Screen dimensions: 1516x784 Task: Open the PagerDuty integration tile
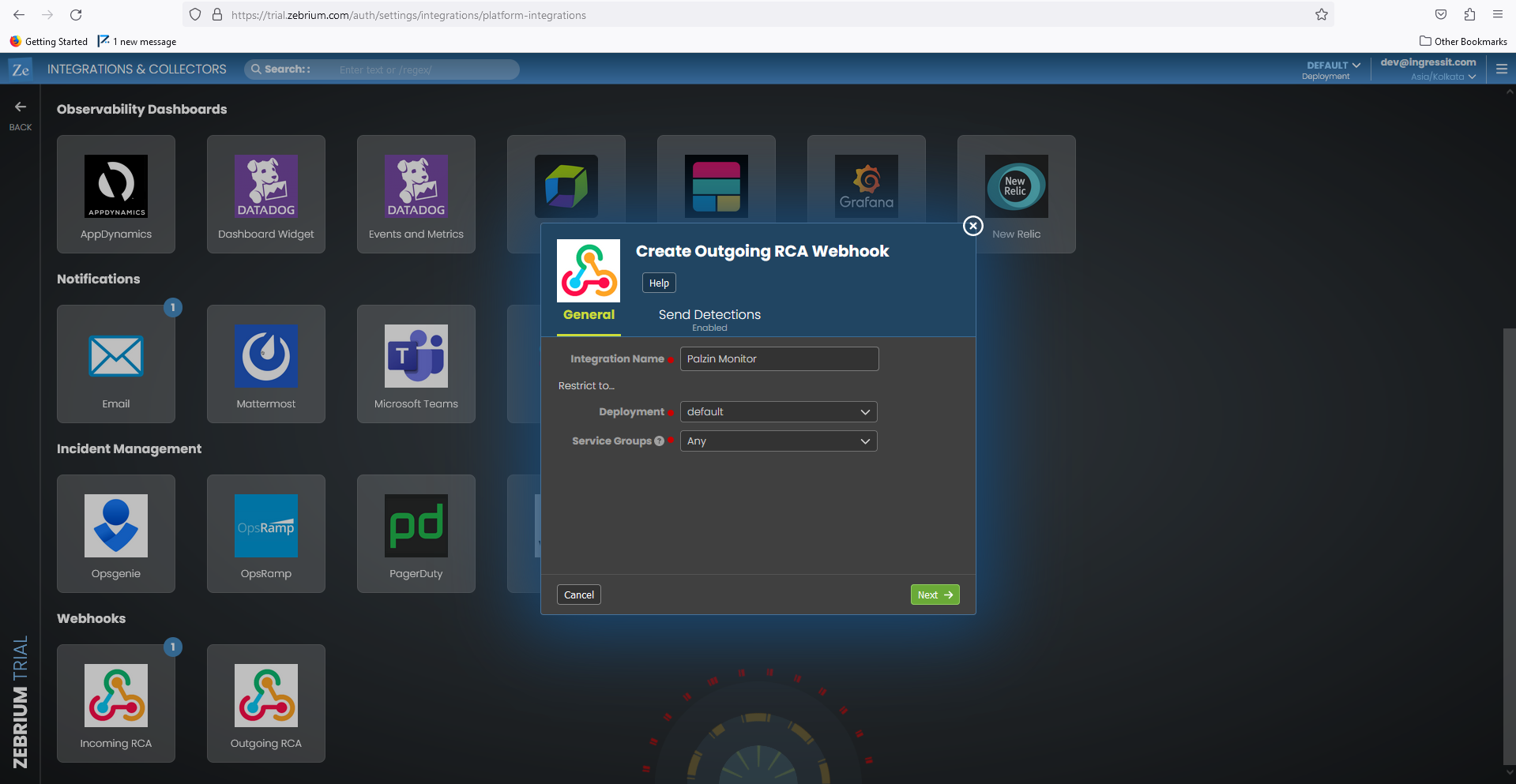tap(416, 534)
